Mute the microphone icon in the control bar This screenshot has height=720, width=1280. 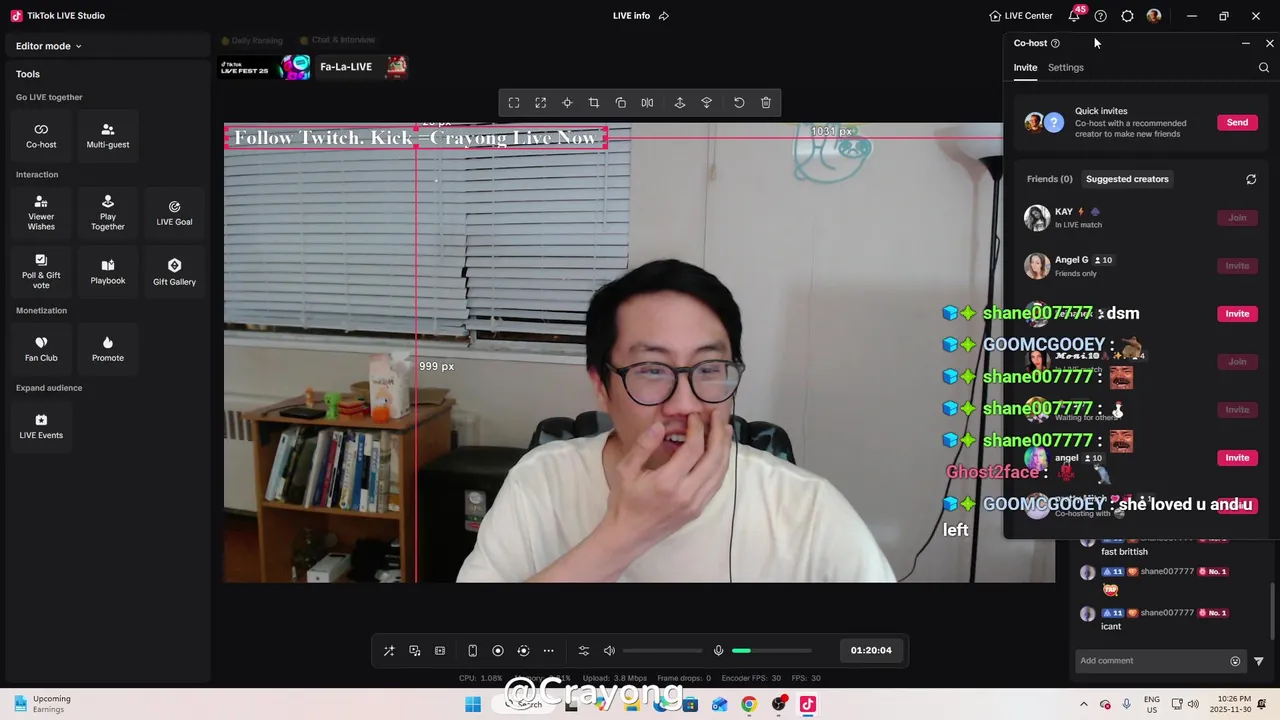tap(718, 651)
